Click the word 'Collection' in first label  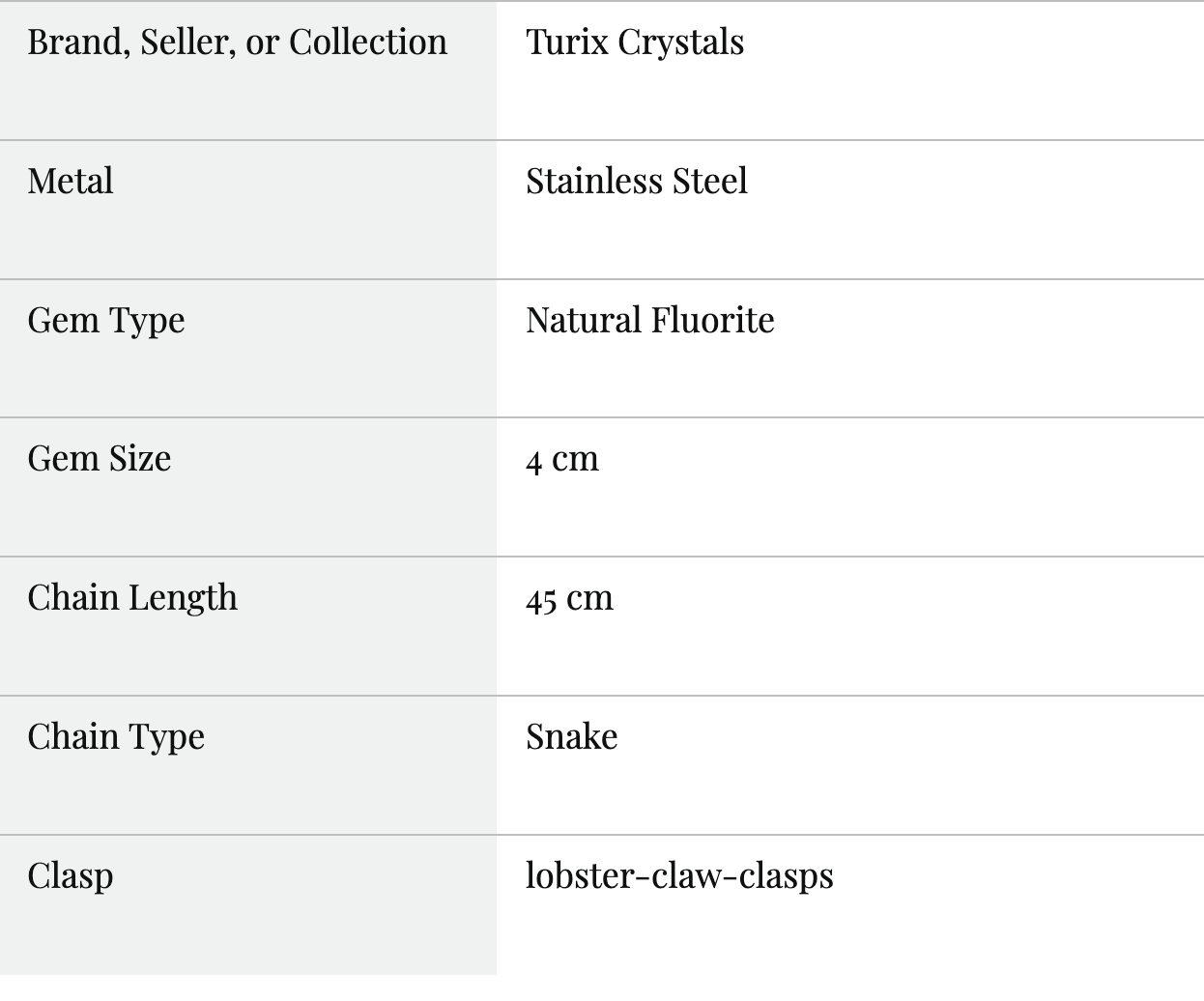point(368,43)
